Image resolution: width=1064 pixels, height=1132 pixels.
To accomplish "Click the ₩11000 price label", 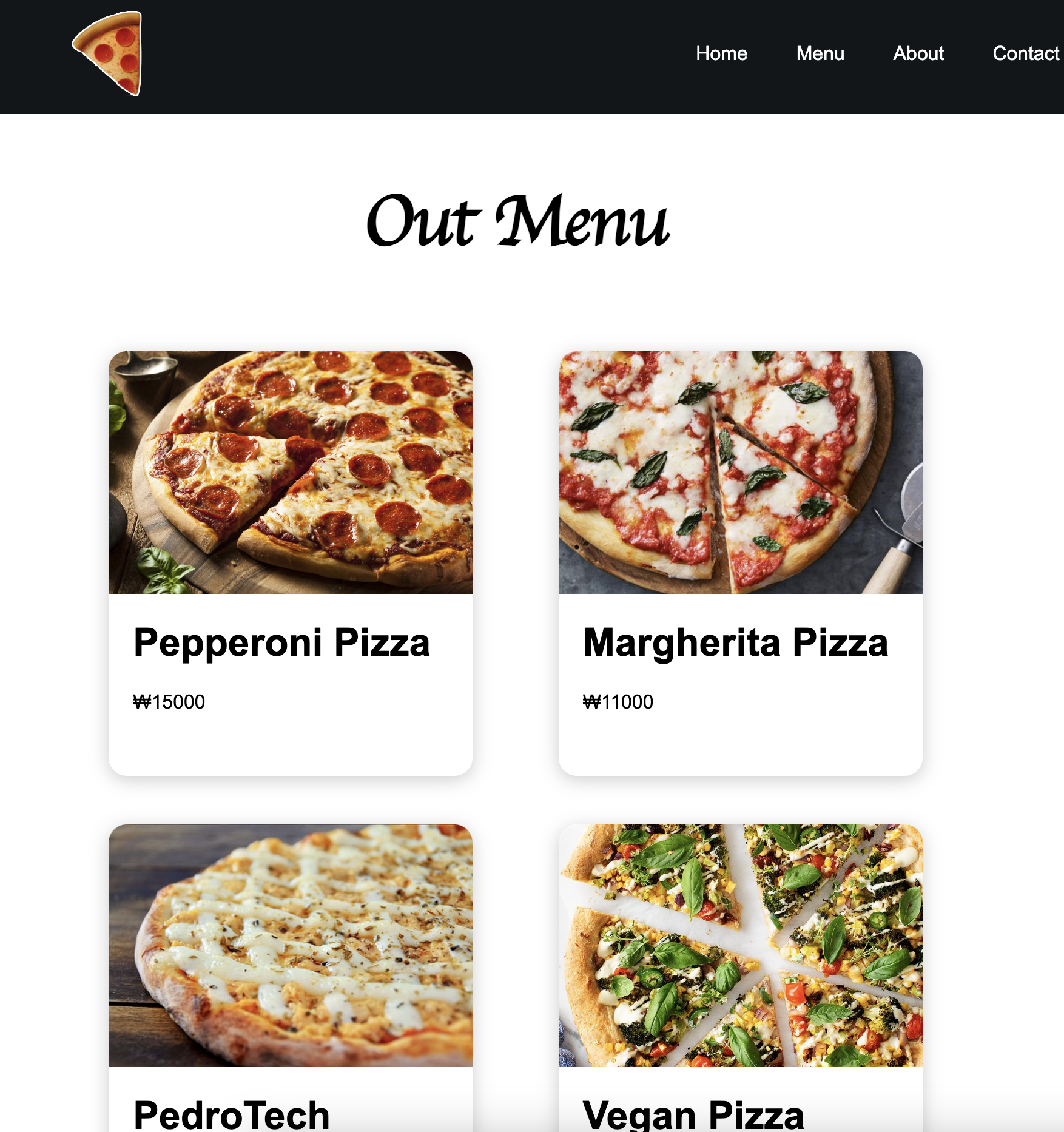I will (x=618, y=702).
